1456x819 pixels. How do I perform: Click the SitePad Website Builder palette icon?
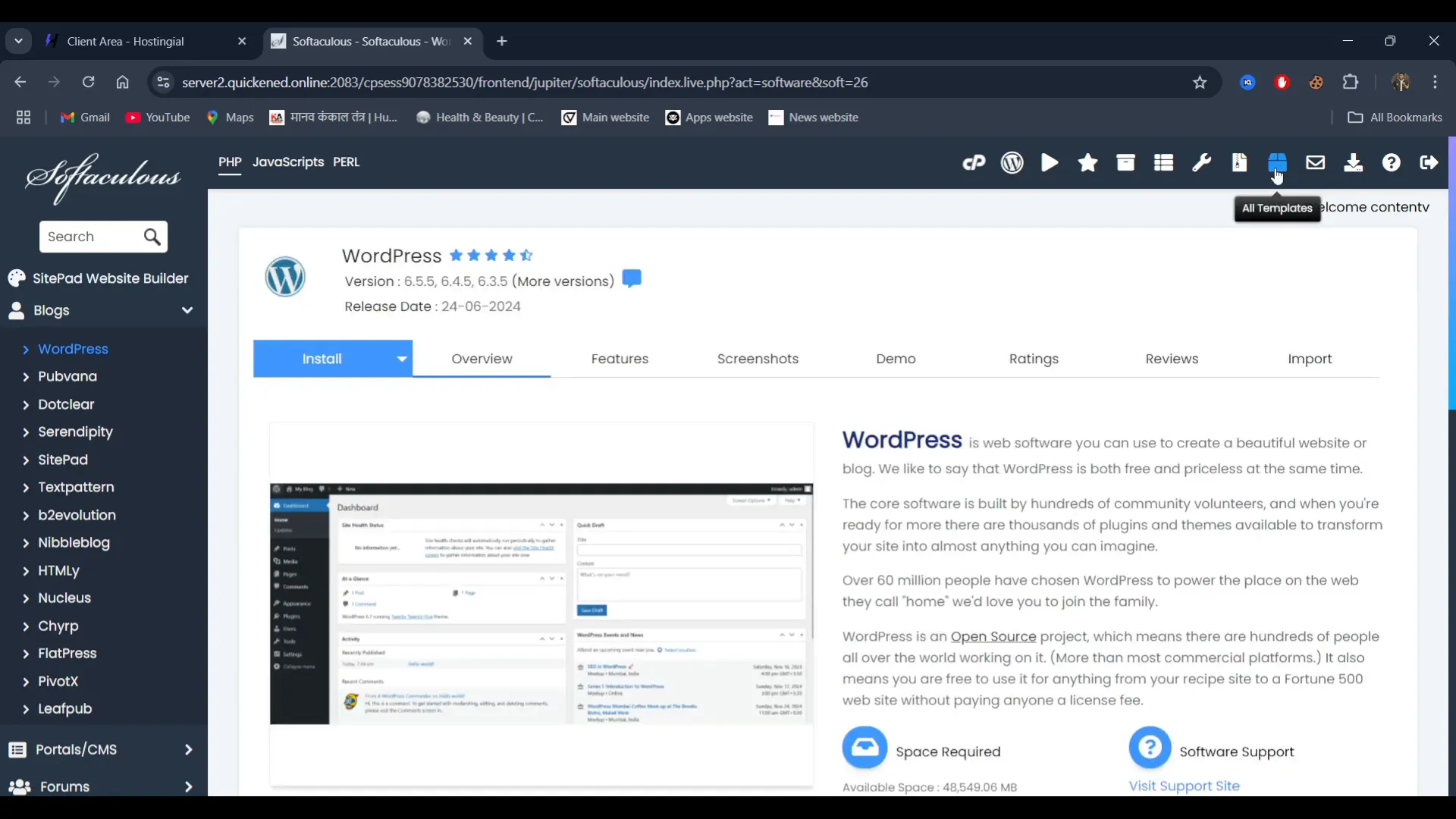(17, 278)
